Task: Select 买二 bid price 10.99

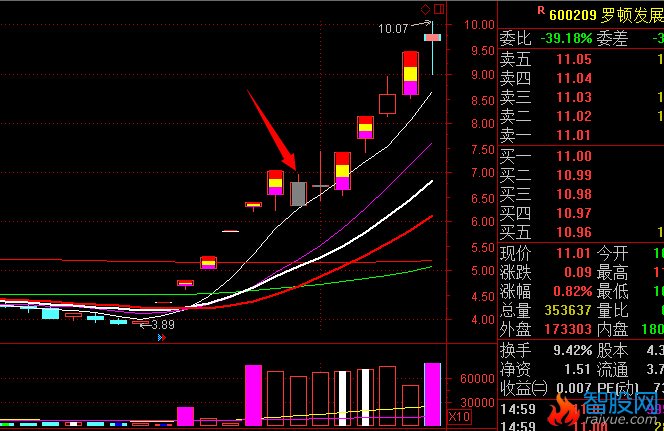Action: 574,175
